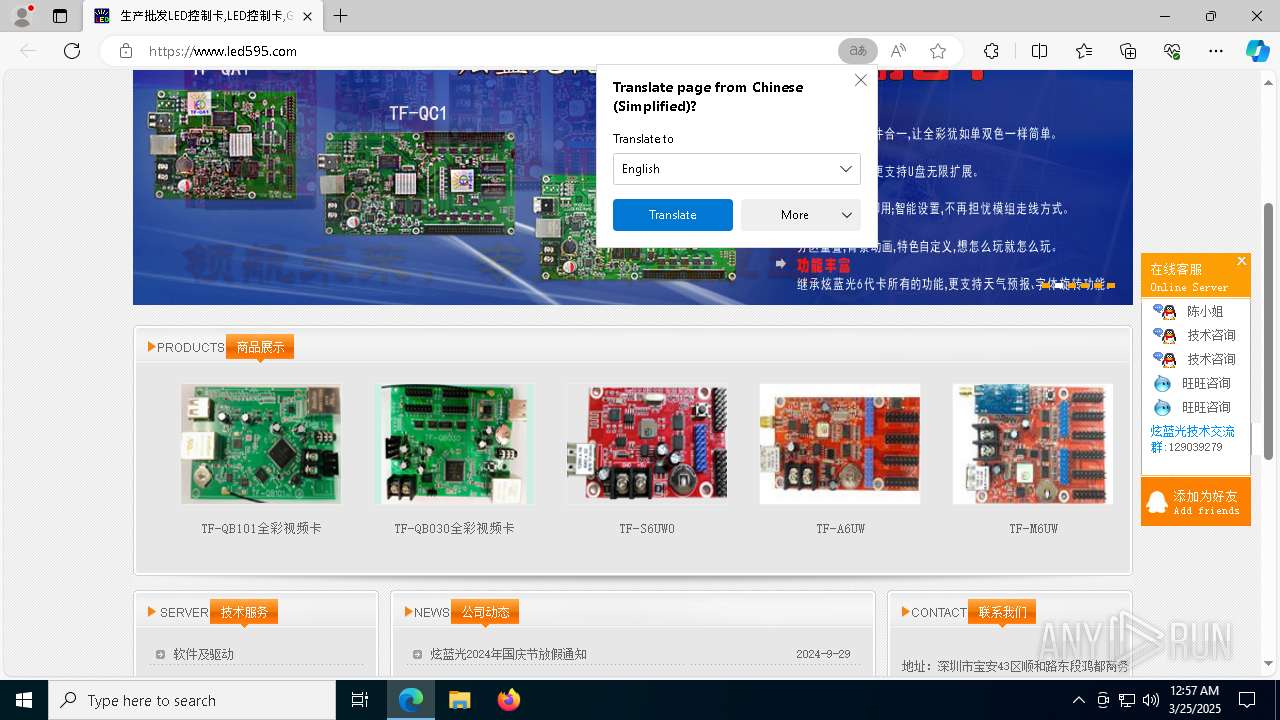Open the Extensions puzzle icon

pyautogui.click(x=991, y=51)
